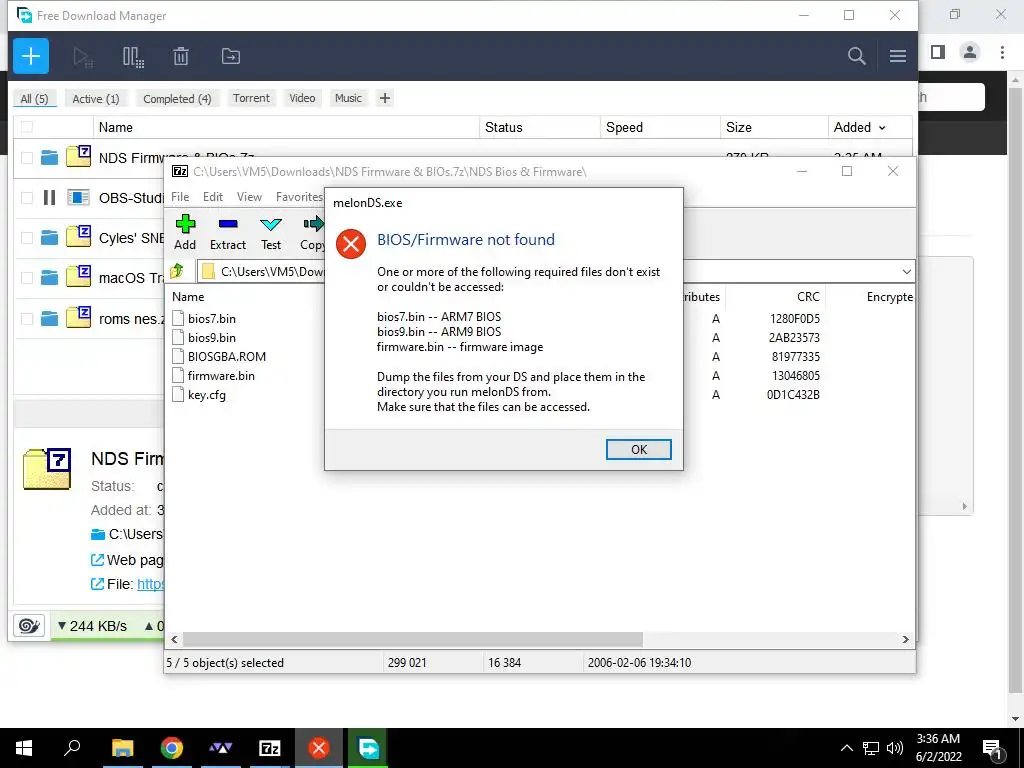Expand the 7-Zip address bar dropdown
1024x768 pixels.
coord(906,272)
